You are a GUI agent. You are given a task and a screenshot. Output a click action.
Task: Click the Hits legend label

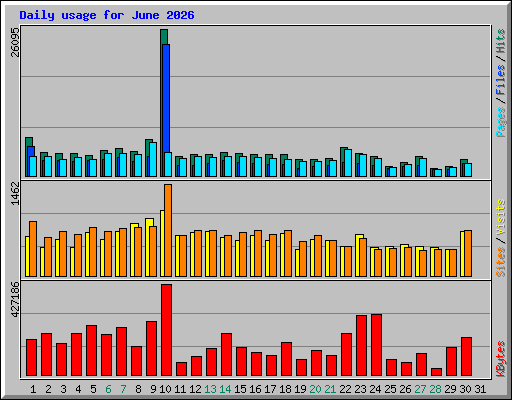click(x=501, y=41)
